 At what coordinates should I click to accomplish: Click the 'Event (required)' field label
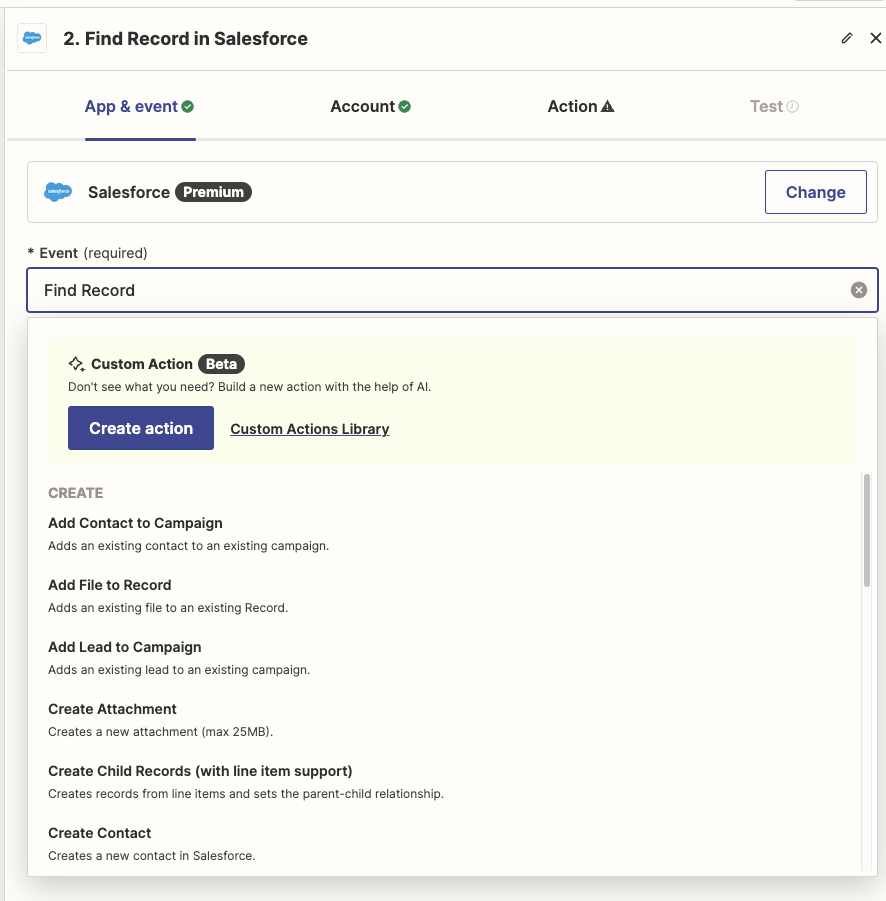tap(87, 253)
